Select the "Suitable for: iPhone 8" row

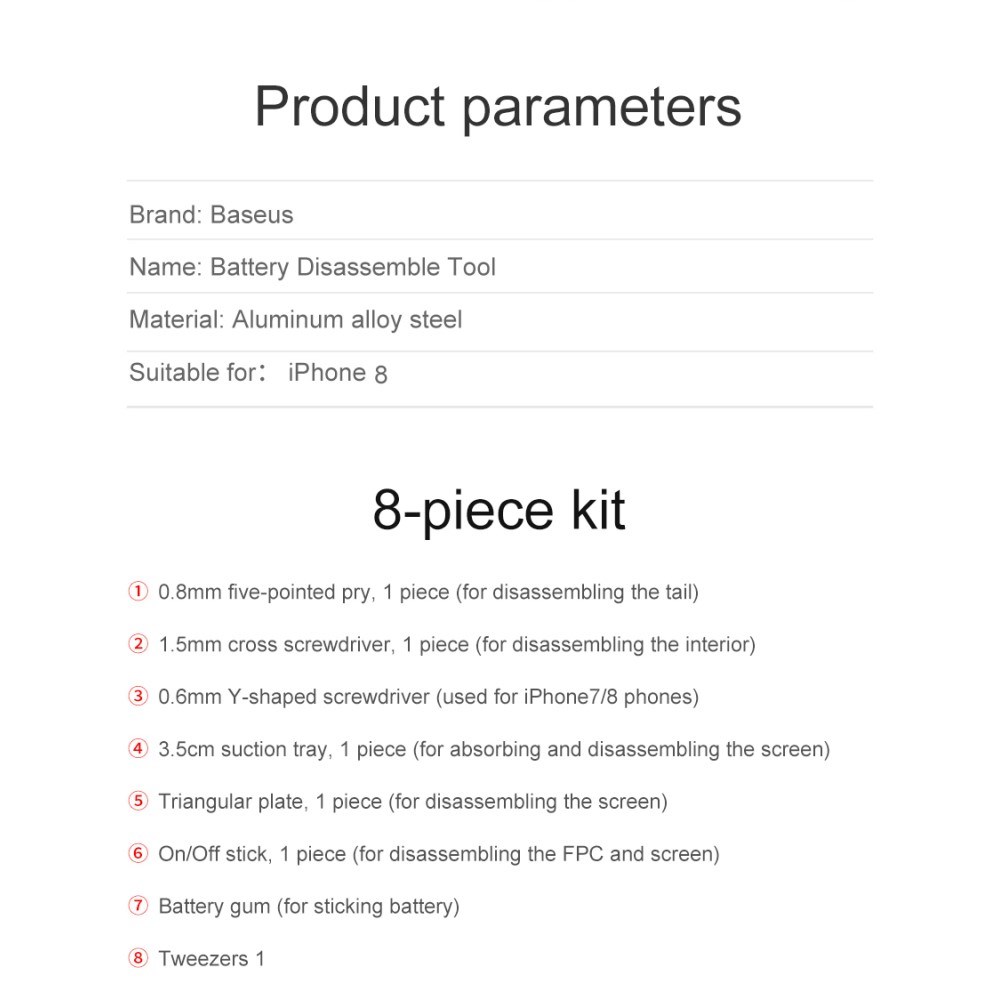pyautogui.click(x=258, y=373)
